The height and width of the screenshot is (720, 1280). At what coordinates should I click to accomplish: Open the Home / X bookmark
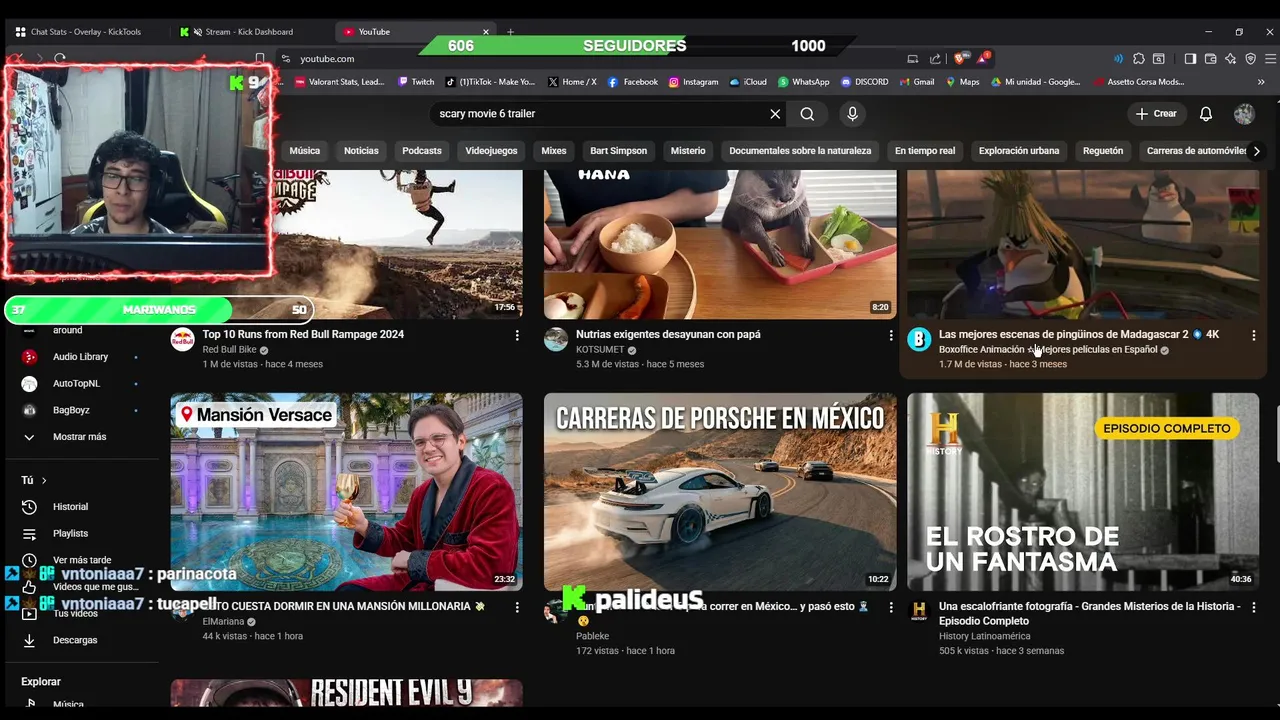571,82
